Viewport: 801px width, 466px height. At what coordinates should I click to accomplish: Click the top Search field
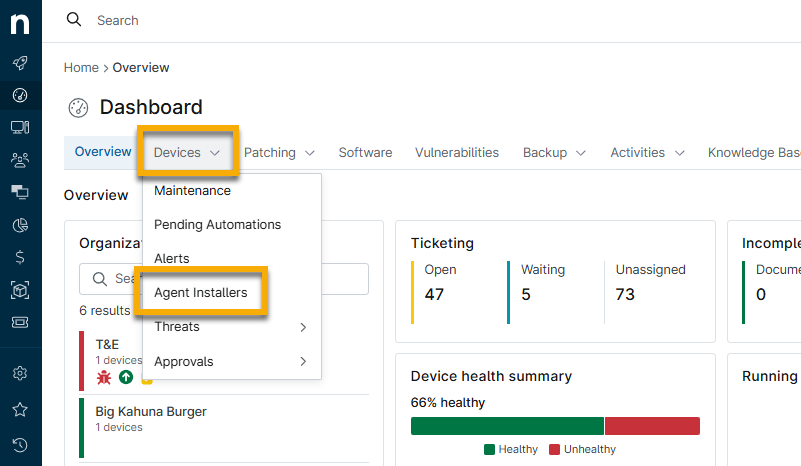(300, 20)
